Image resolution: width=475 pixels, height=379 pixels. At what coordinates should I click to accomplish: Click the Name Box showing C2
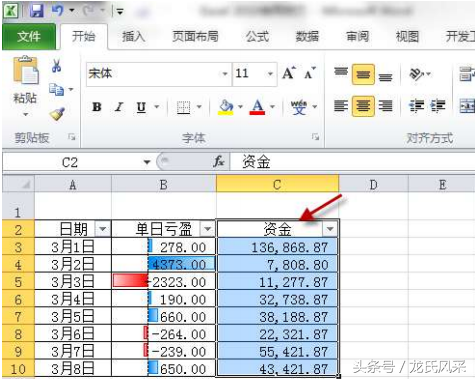(71, 162)
